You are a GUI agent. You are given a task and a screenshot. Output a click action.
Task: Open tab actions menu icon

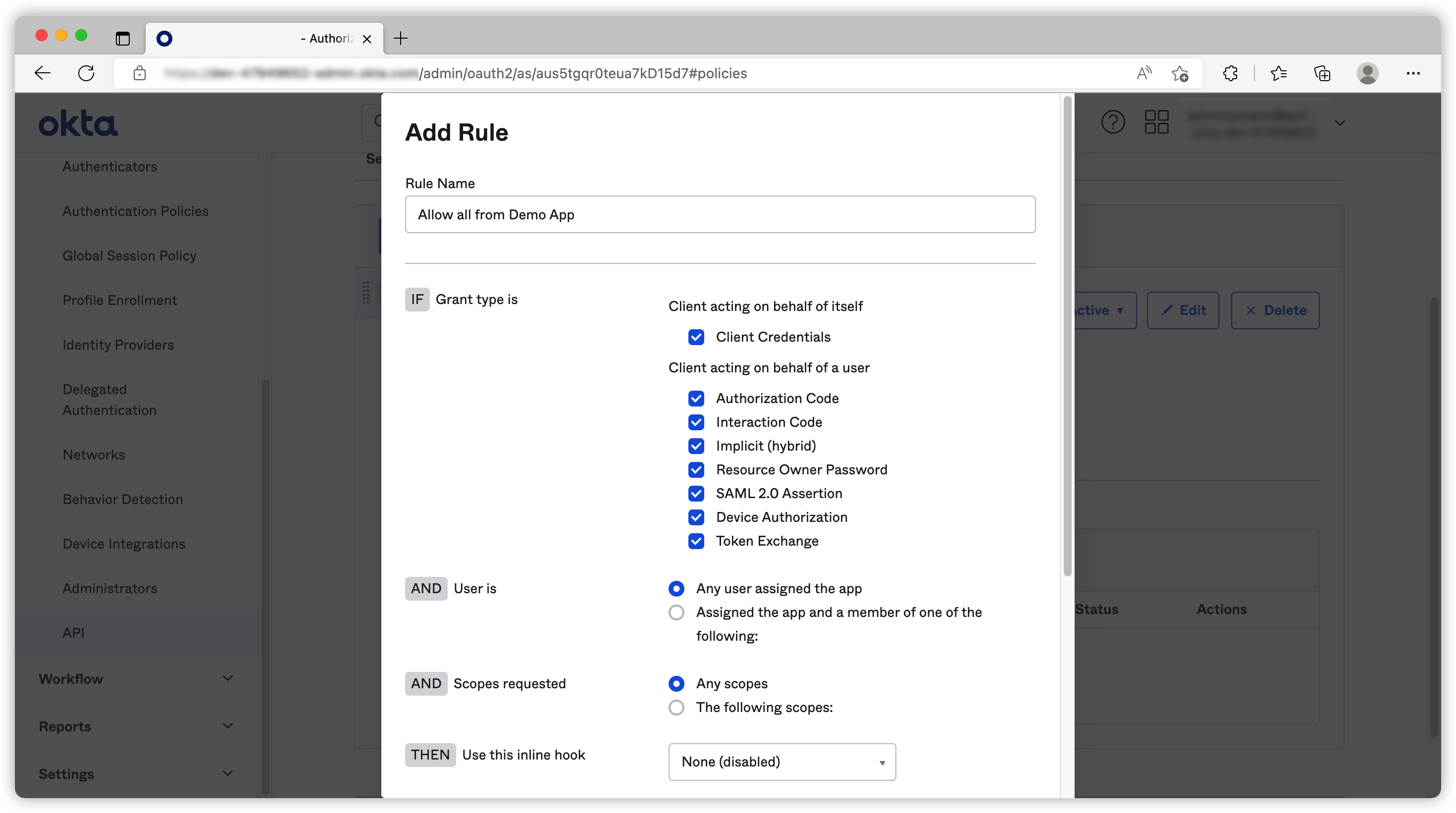[x=123, y=39]
